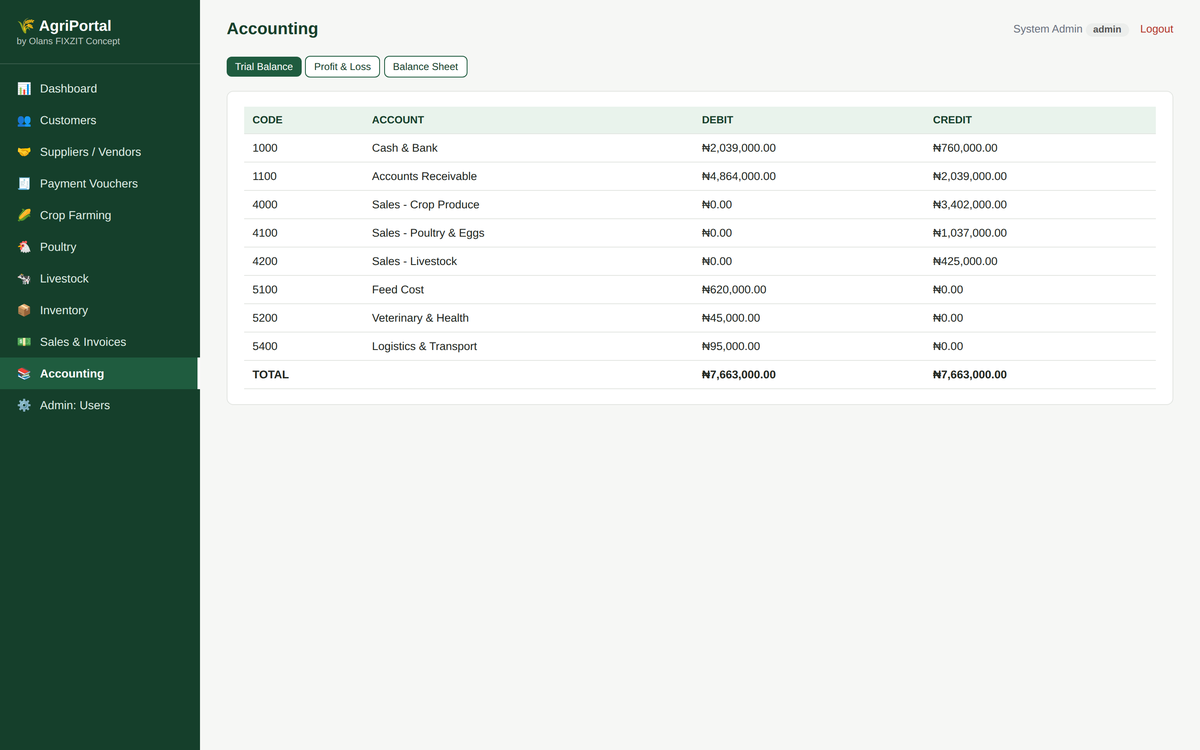1200x750 pixels.
Task: Click the Inventory box icon
Action: tap(24, 311)
